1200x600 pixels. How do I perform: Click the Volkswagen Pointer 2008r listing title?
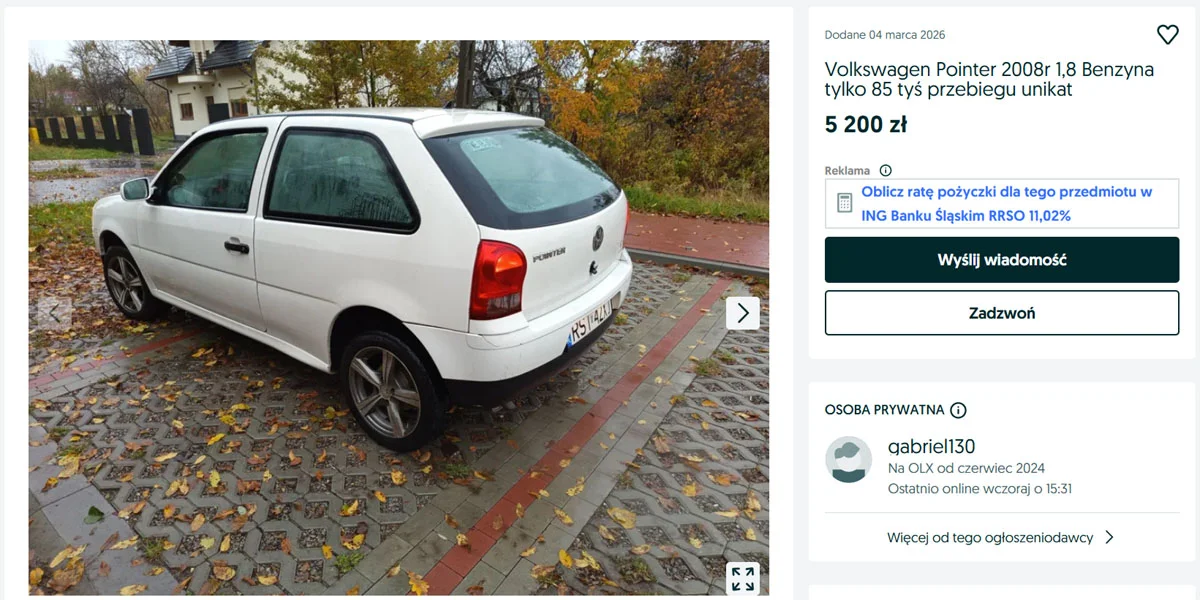coord(989,79)
